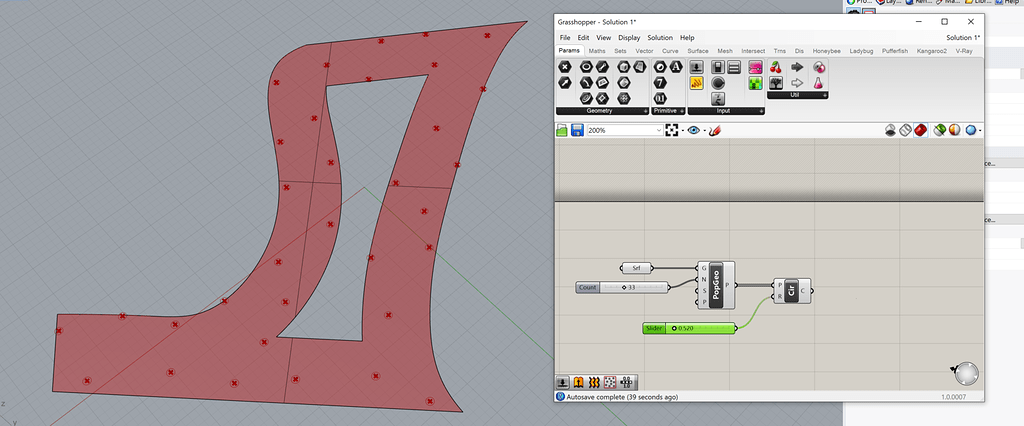
Task: Click the Galapagos flask icon
Action: (819, 85)
